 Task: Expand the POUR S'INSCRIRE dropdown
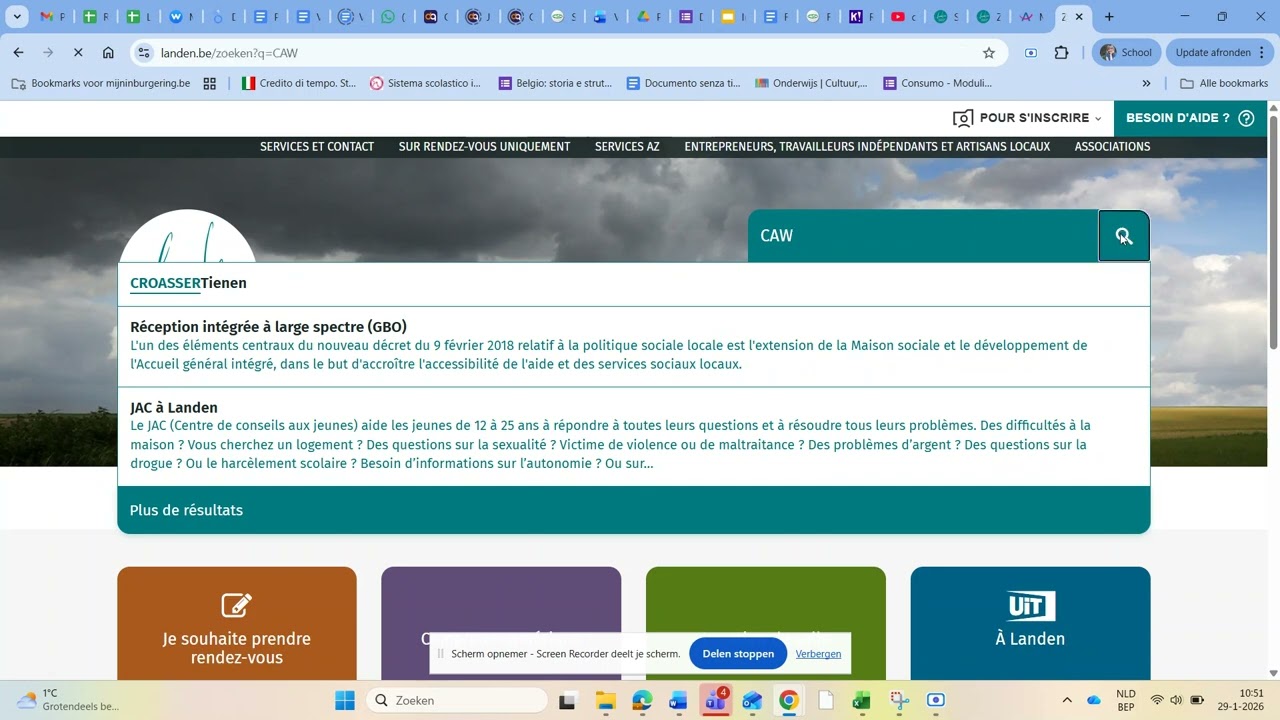pos(1027,118)
